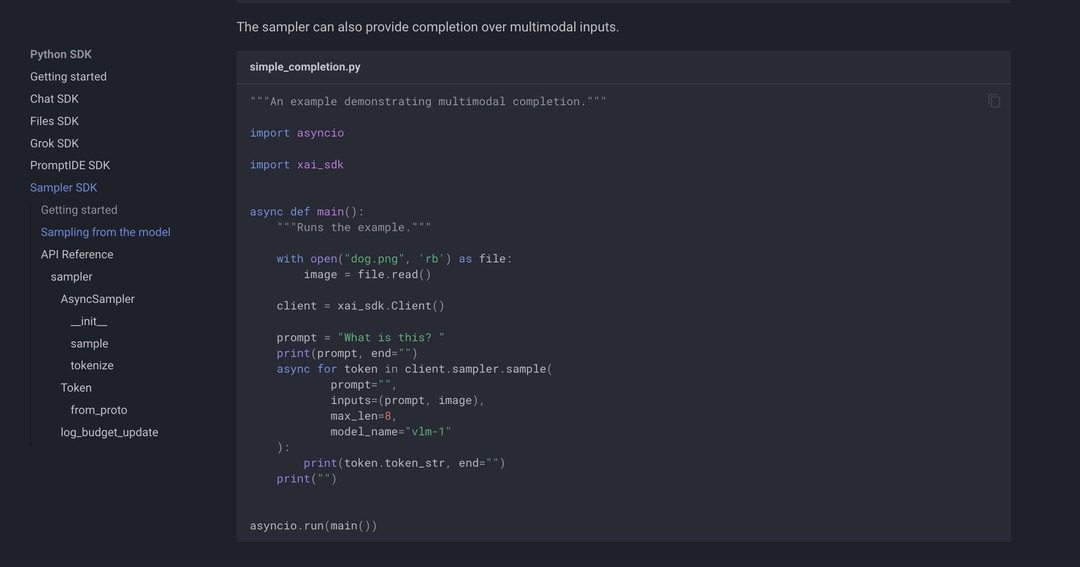Navigate to Grok SDK docs
Screen dimensions: 1080x567
click(x=54, y=144)
